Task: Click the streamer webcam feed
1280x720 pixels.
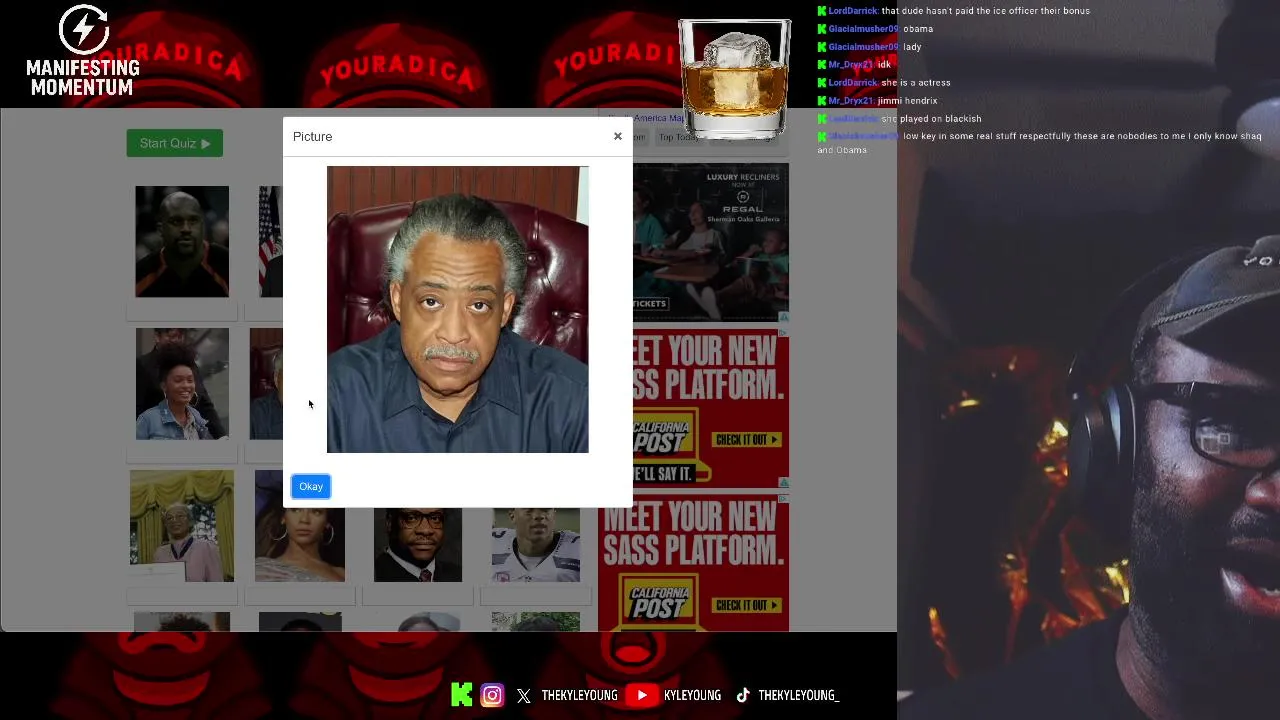Action: click(1088, 360)
